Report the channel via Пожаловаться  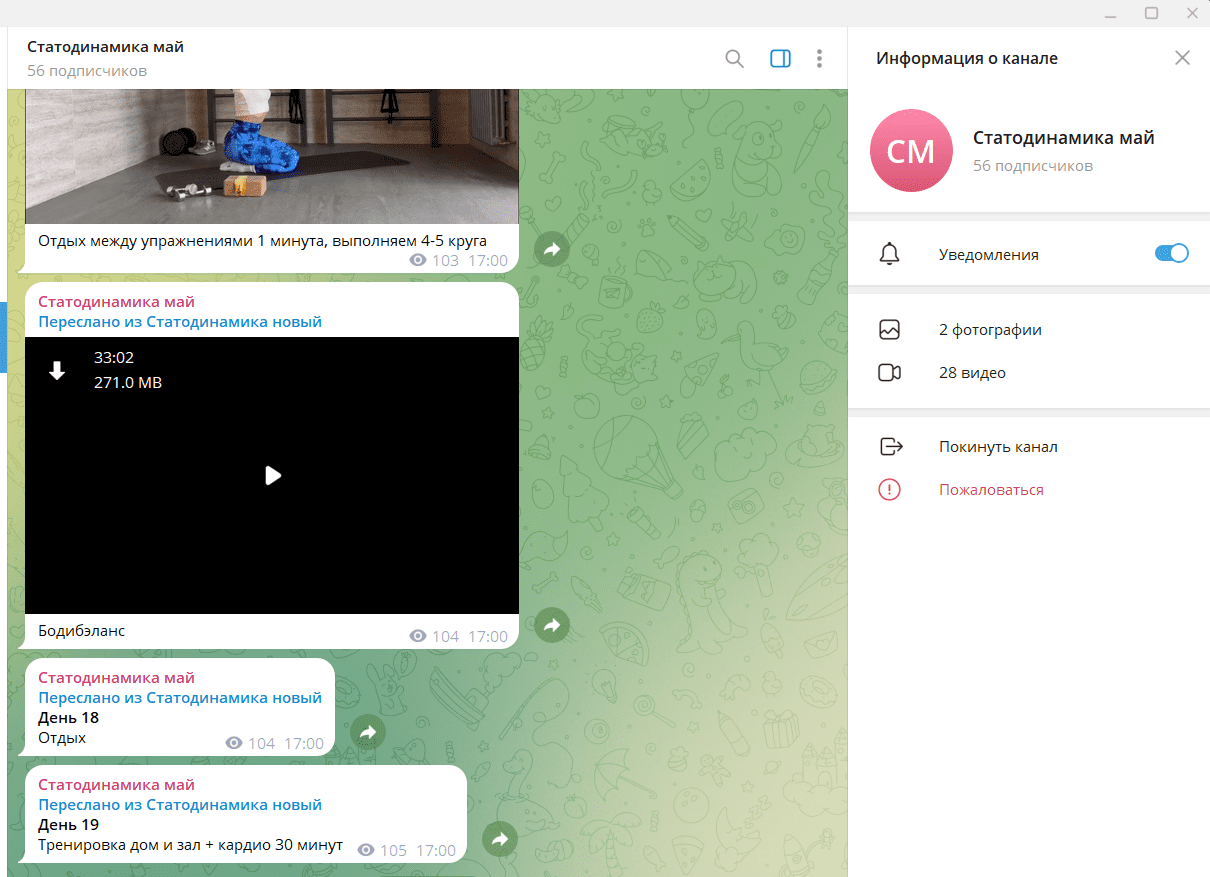[x=990, y=490]
